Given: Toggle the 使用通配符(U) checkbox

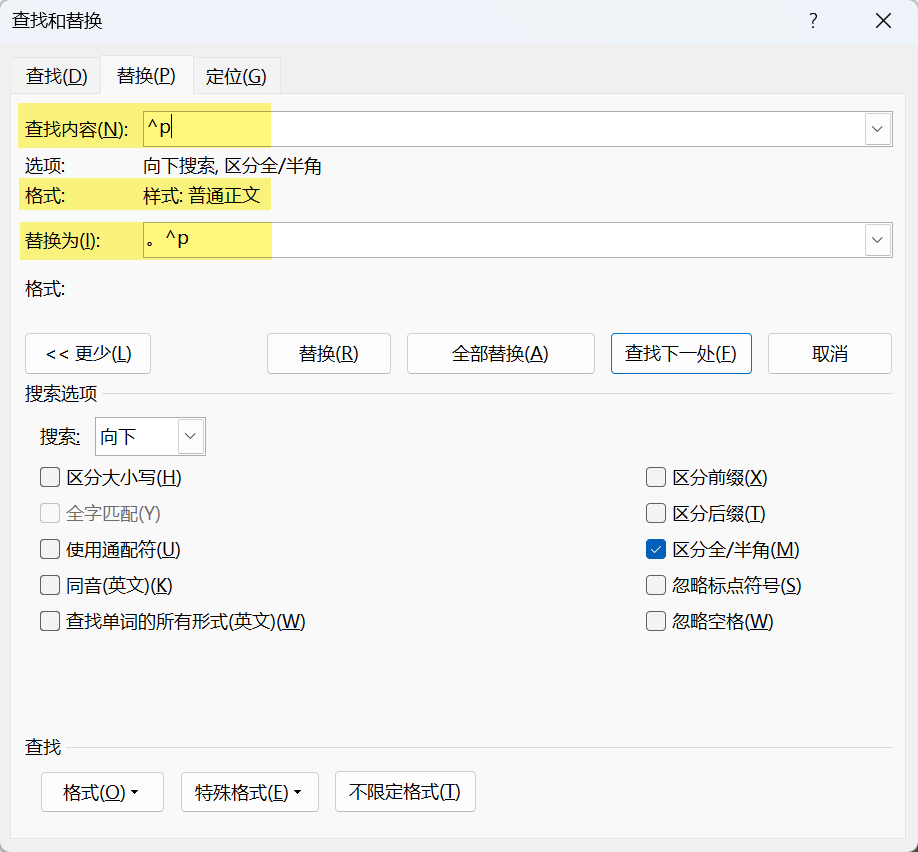Looking at the screenshot, I should coord(50,549).
